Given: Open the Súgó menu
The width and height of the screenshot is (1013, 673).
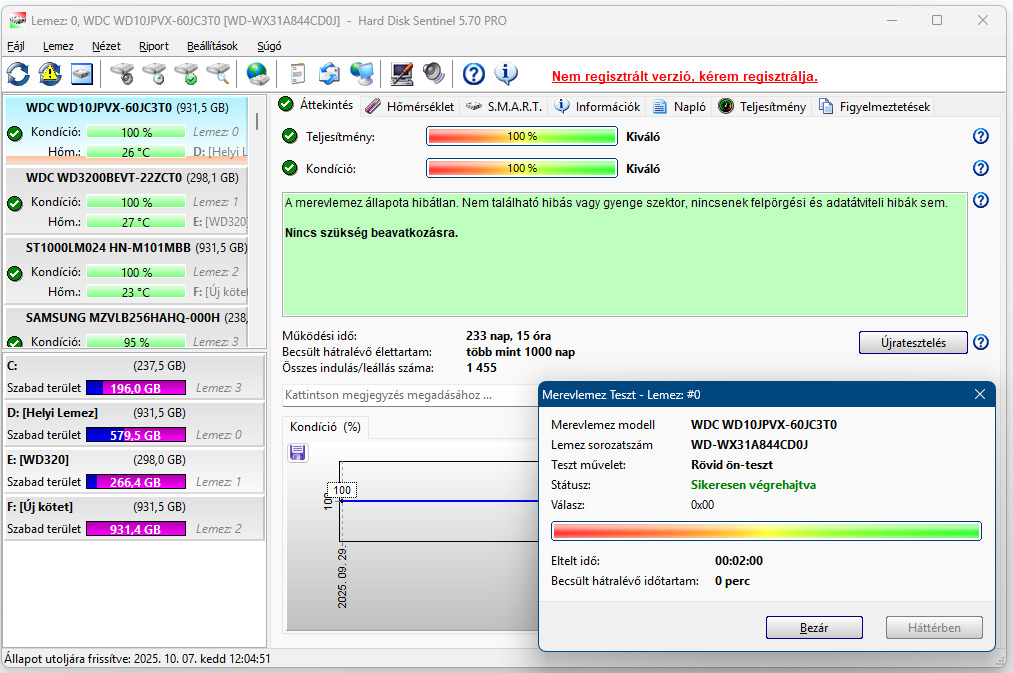Looking at the screenshot, I should pyautogui.click(x=269, y=47).
